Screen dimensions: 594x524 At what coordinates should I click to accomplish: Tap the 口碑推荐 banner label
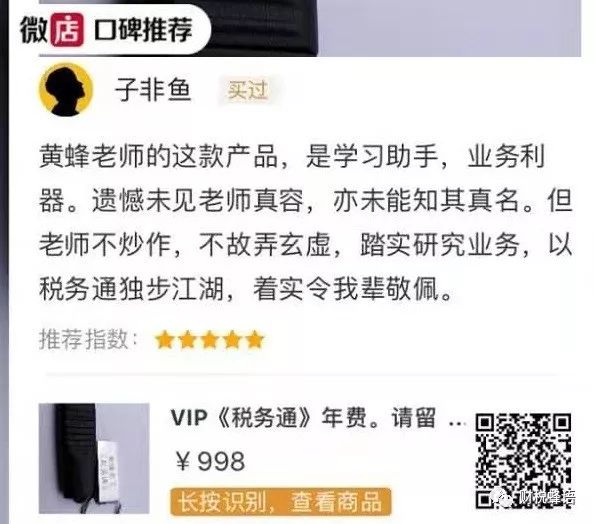pyautogui.click(x=144, y=30)
